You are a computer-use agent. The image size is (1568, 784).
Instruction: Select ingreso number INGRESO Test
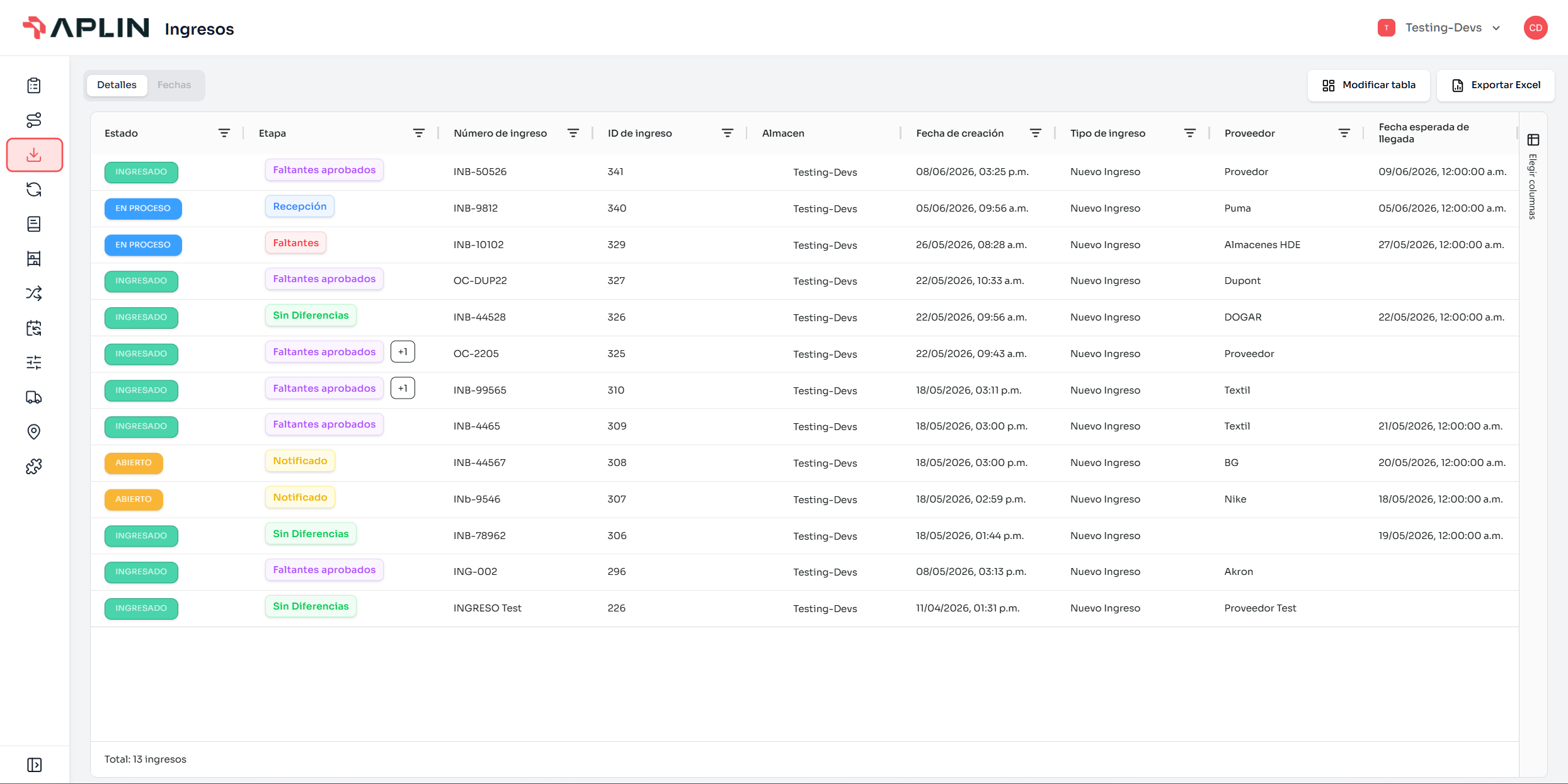[488, 608]
